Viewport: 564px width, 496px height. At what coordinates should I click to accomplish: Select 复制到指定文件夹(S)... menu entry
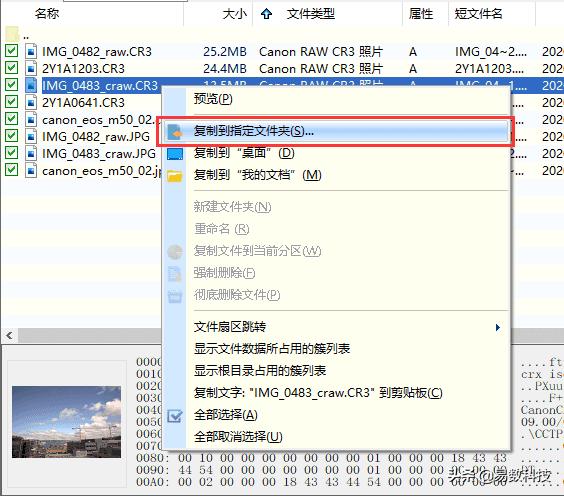[x=336, y=131]
